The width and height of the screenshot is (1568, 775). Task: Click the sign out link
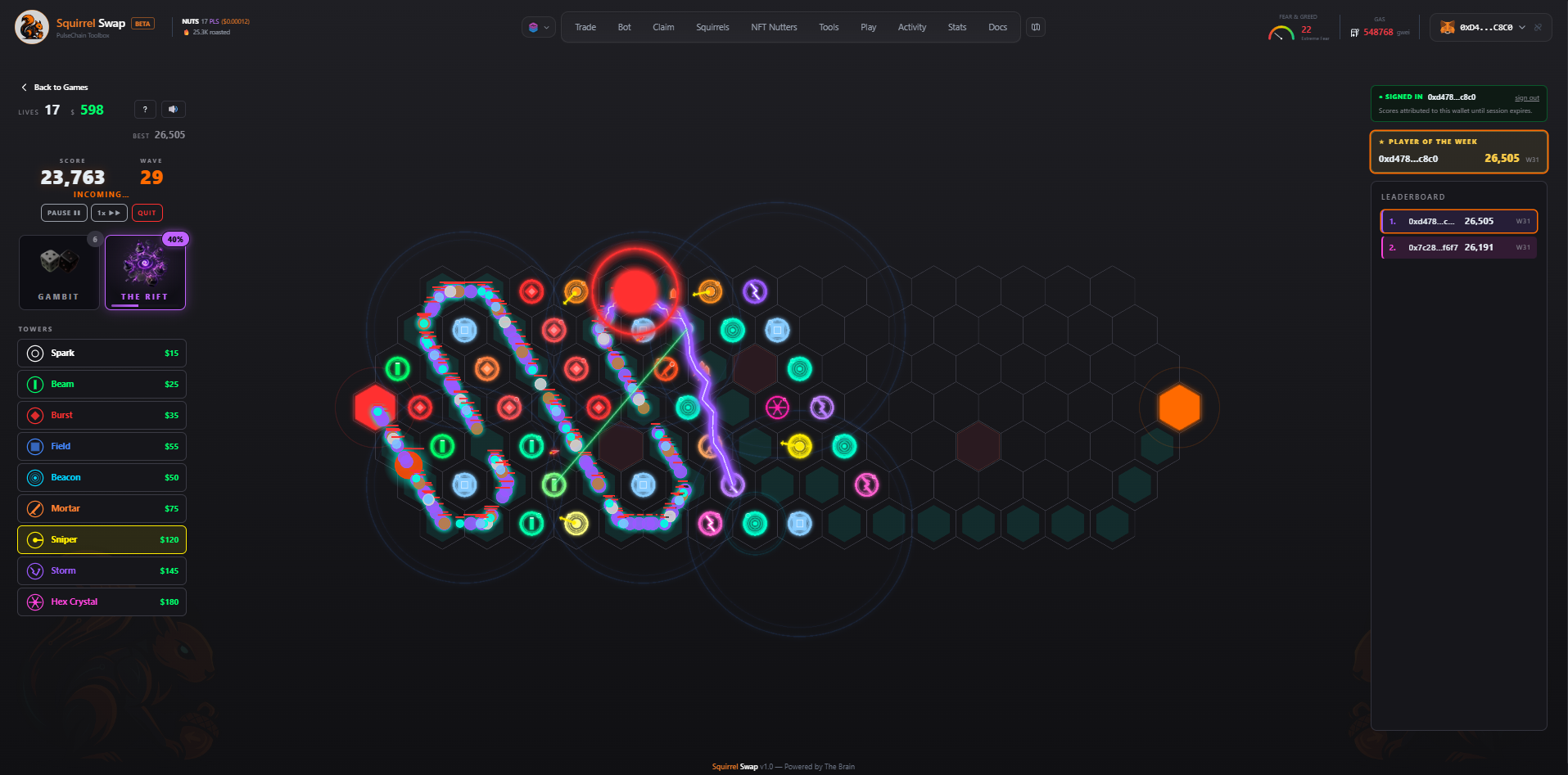1526,98
